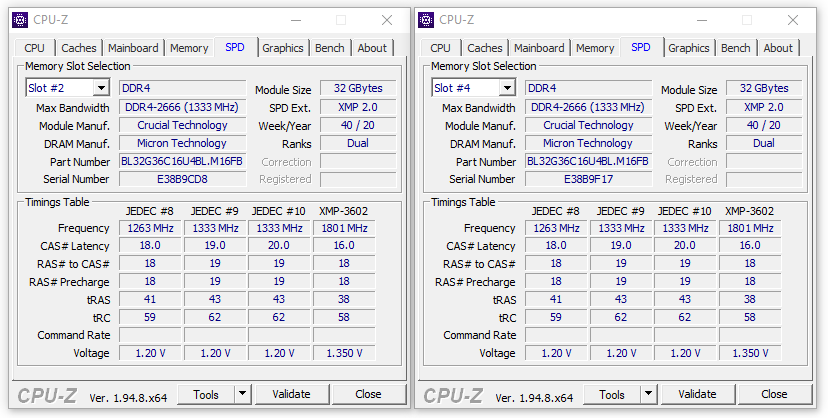Open Mainboard tab in right window

[539, 48]
